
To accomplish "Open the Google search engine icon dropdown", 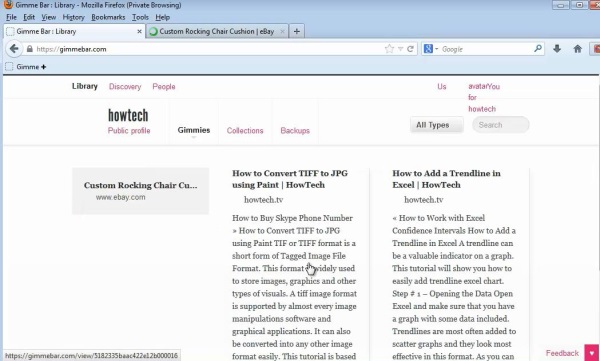I will coord(430,49).
